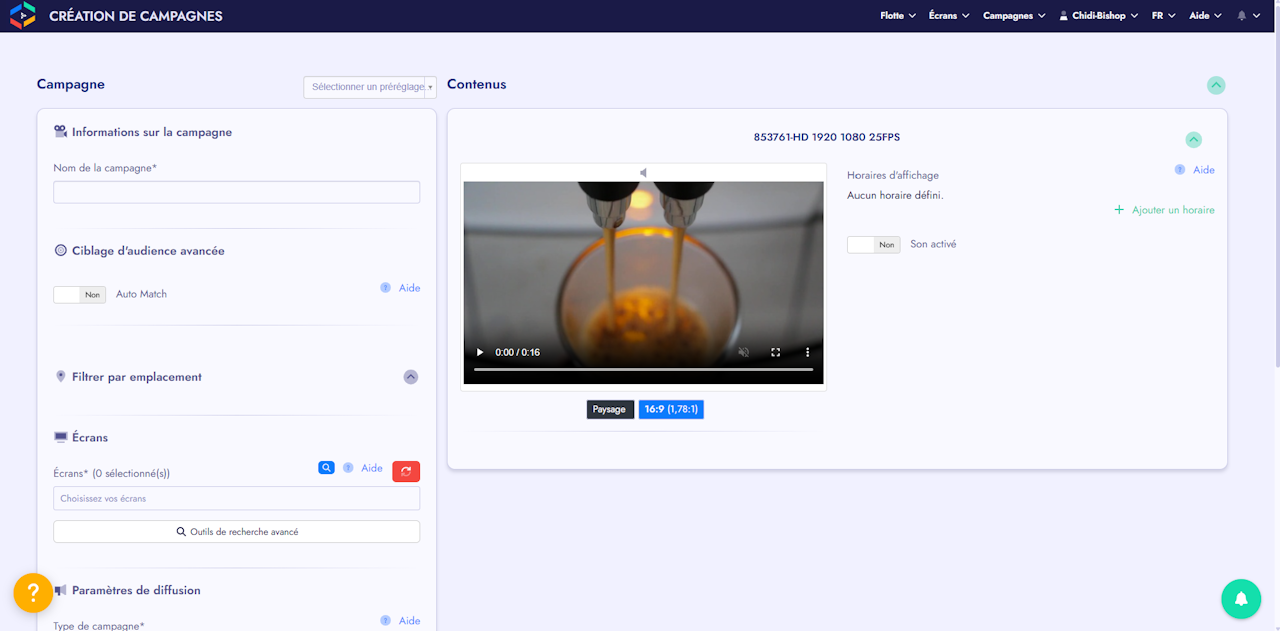Click the Nom de la campagne field
This screenshot has height=631, width=1280.
[236, 192]
